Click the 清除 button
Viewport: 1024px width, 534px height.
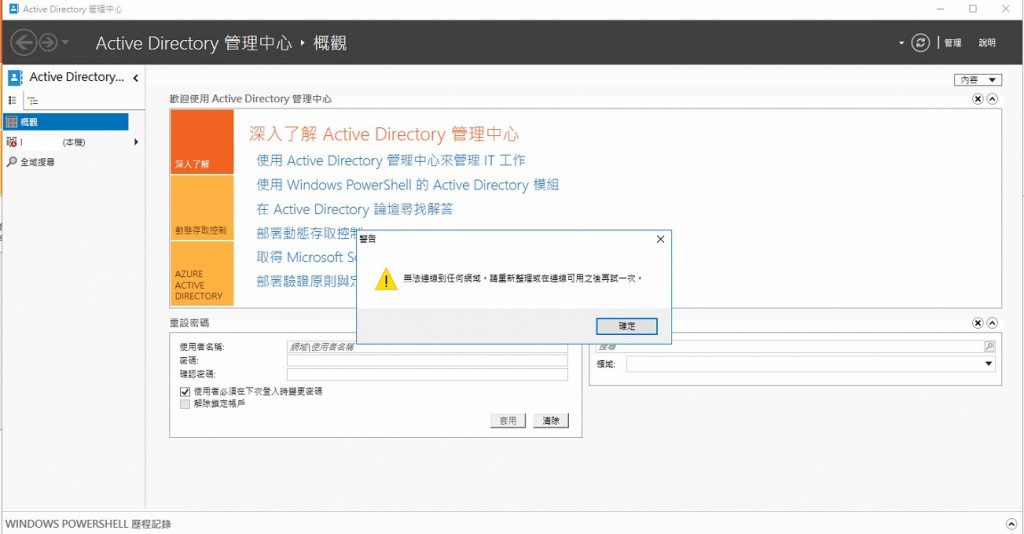tap(551, 420)
